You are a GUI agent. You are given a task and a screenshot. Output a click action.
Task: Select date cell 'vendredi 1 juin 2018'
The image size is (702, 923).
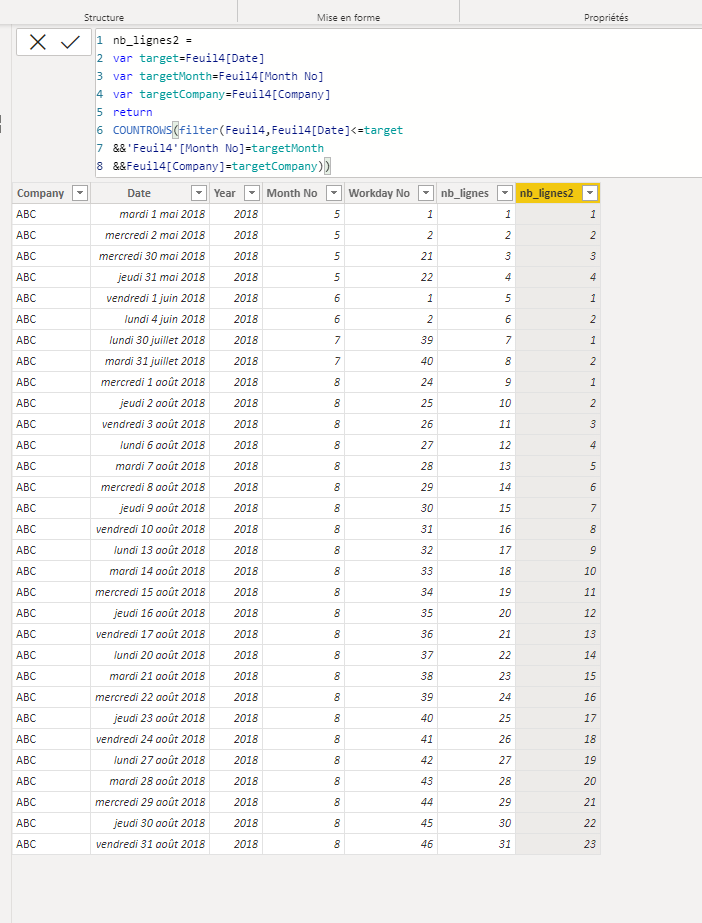(150, 298)
